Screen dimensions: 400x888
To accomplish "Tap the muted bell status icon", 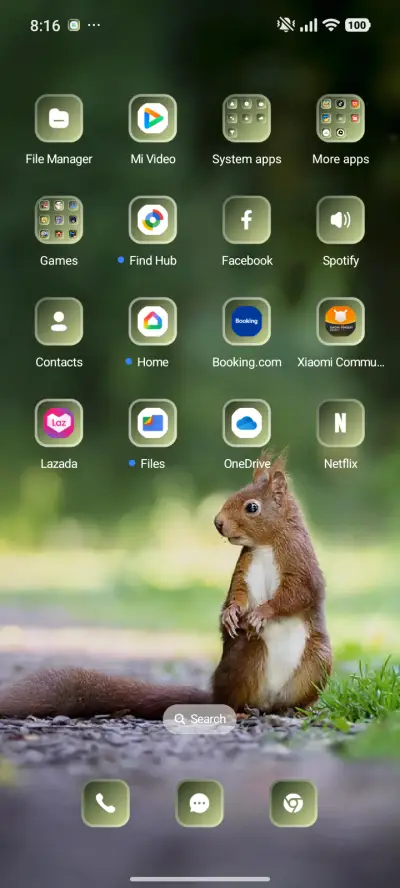I will point(285,25).
